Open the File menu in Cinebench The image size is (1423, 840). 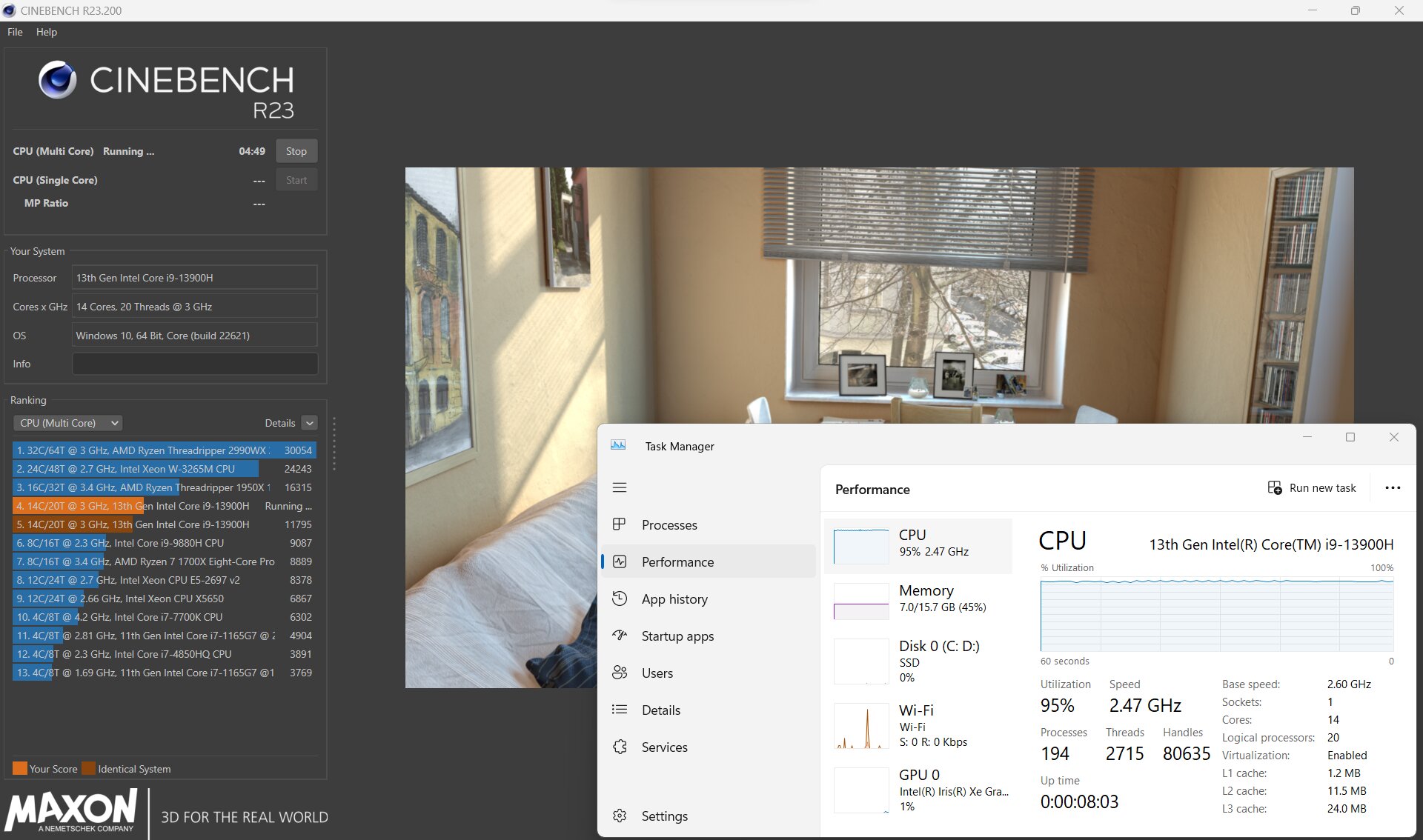click(x=15, y=32)
